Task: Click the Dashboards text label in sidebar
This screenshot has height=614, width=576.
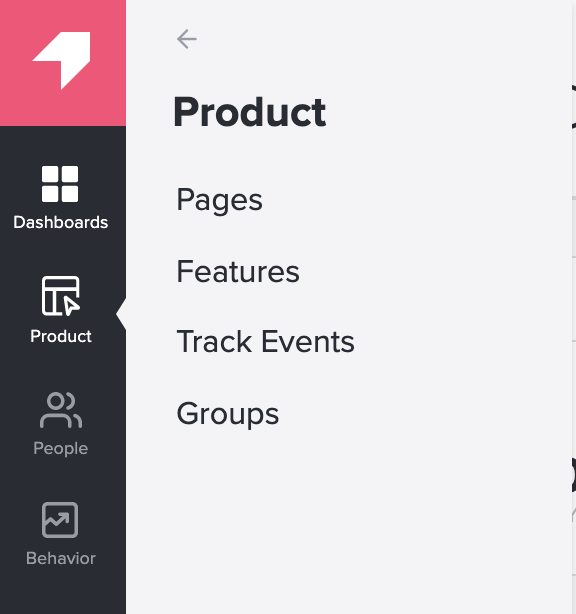Action: pos(61,222)
